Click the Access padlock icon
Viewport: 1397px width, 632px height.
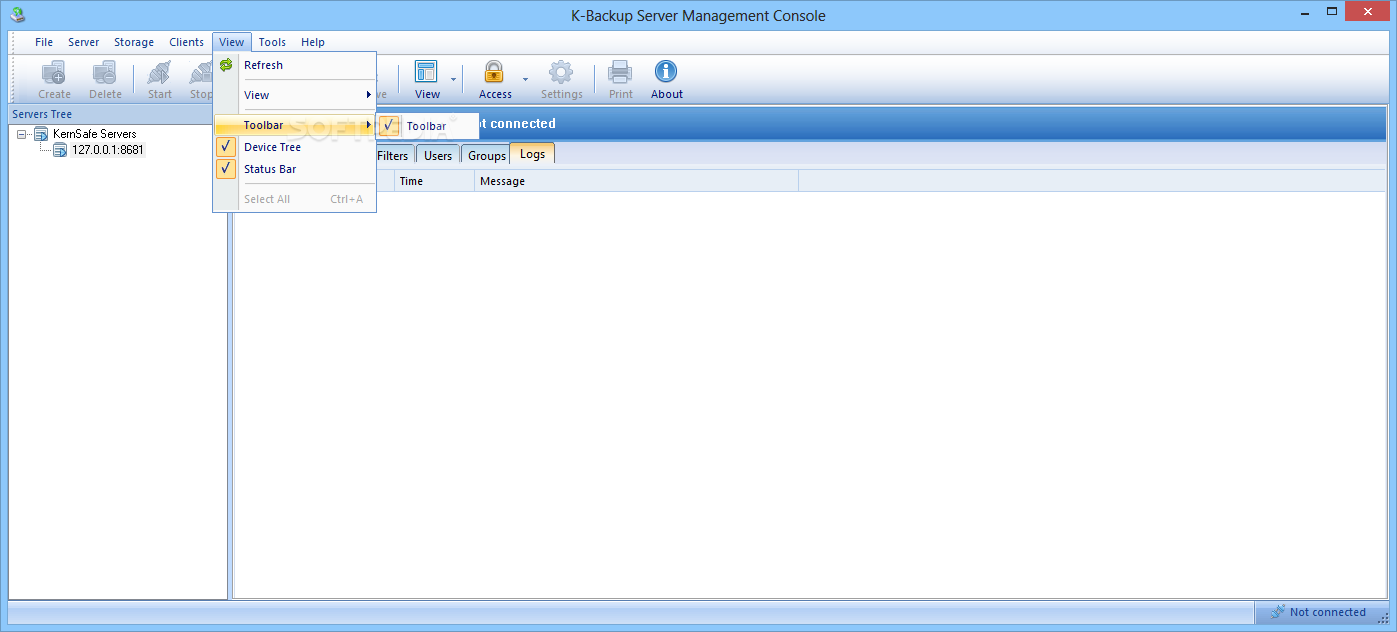[x=494, y=72]
